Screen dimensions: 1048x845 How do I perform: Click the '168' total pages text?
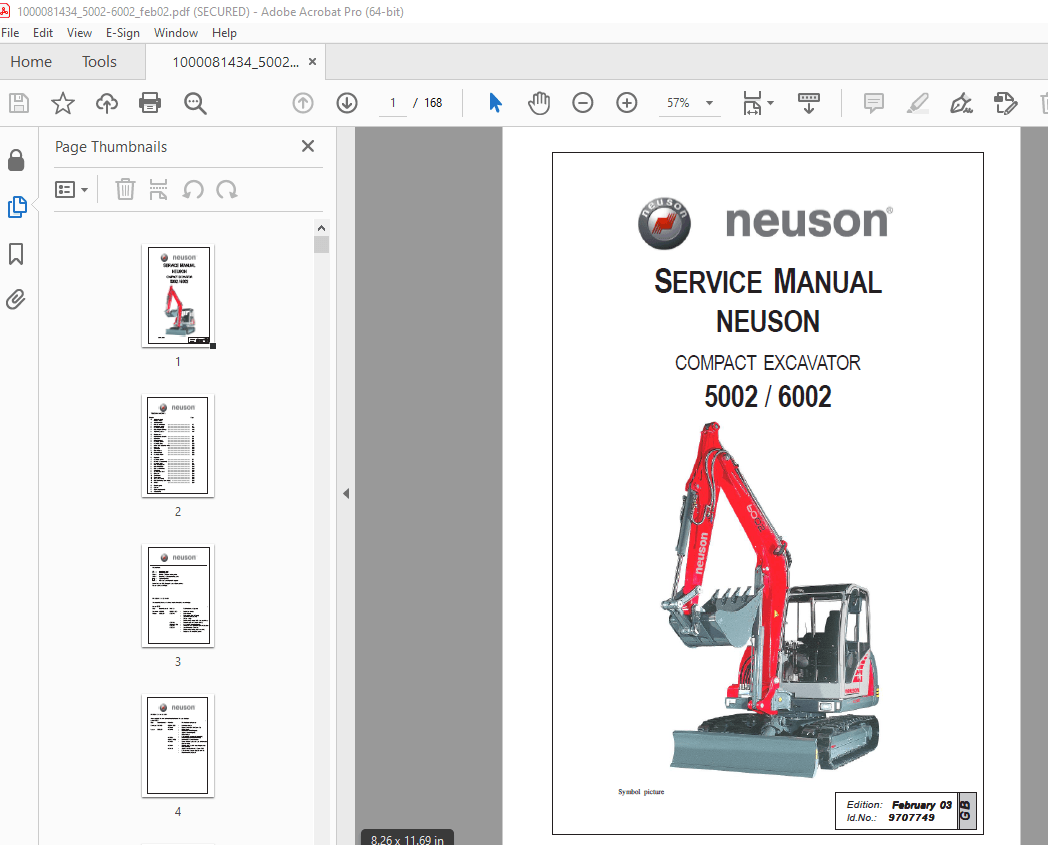[433, 103]
